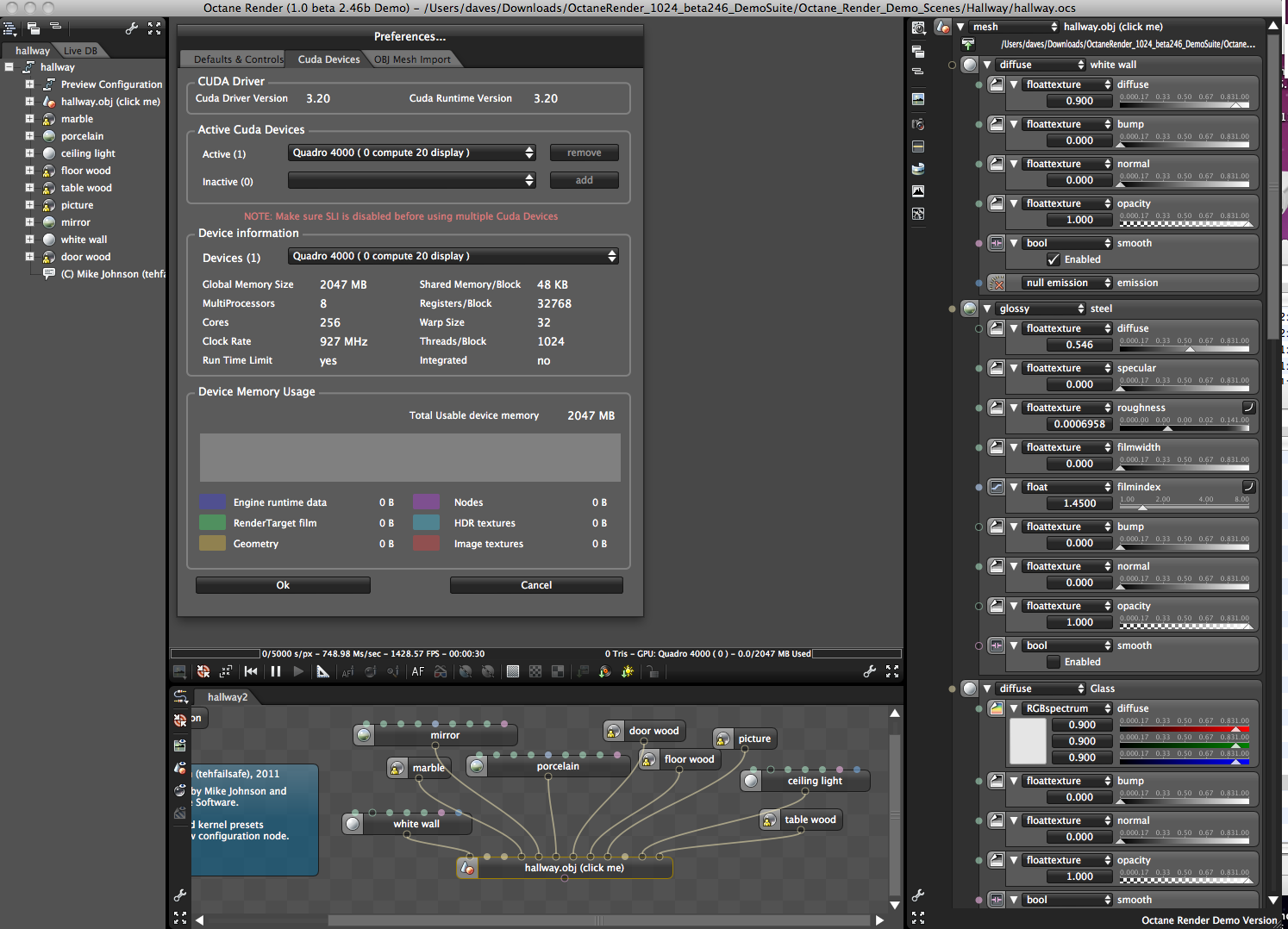Click the Cancel button in Preferences

(x=536, y=585)
